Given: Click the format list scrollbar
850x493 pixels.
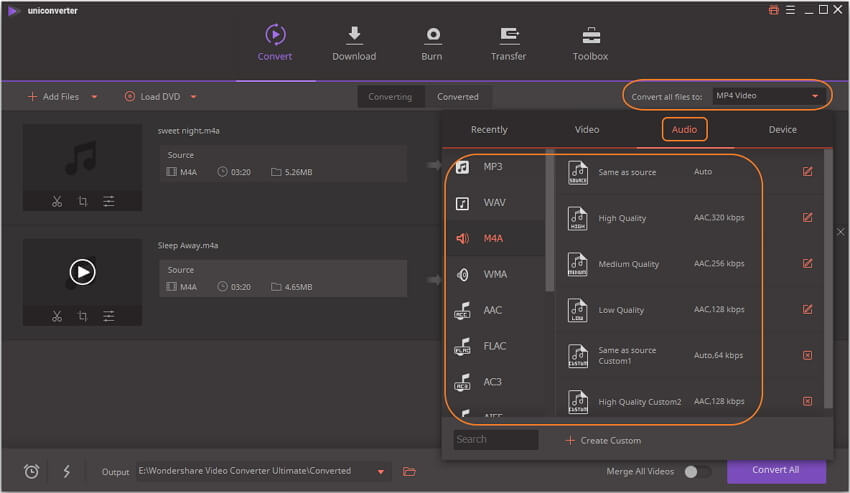Looking at the screenshot, I should (550, 220).
